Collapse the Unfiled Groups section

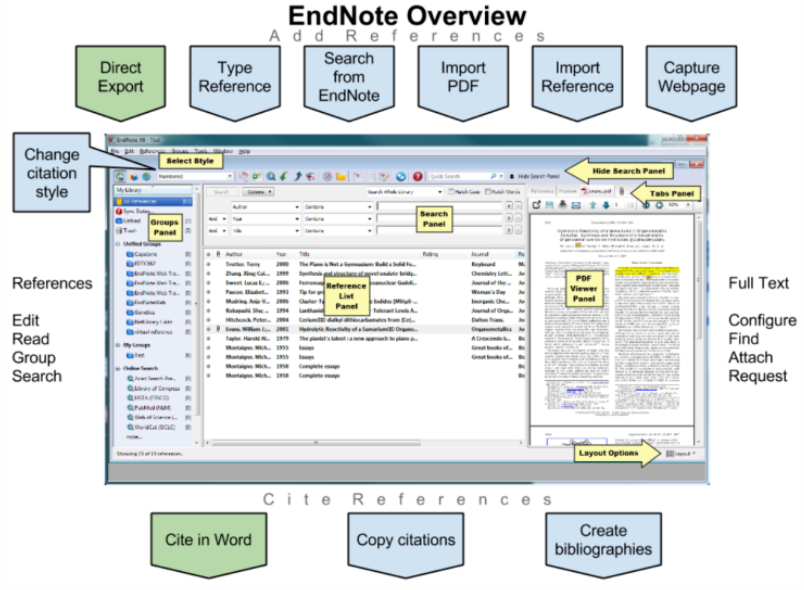[118, 244]
